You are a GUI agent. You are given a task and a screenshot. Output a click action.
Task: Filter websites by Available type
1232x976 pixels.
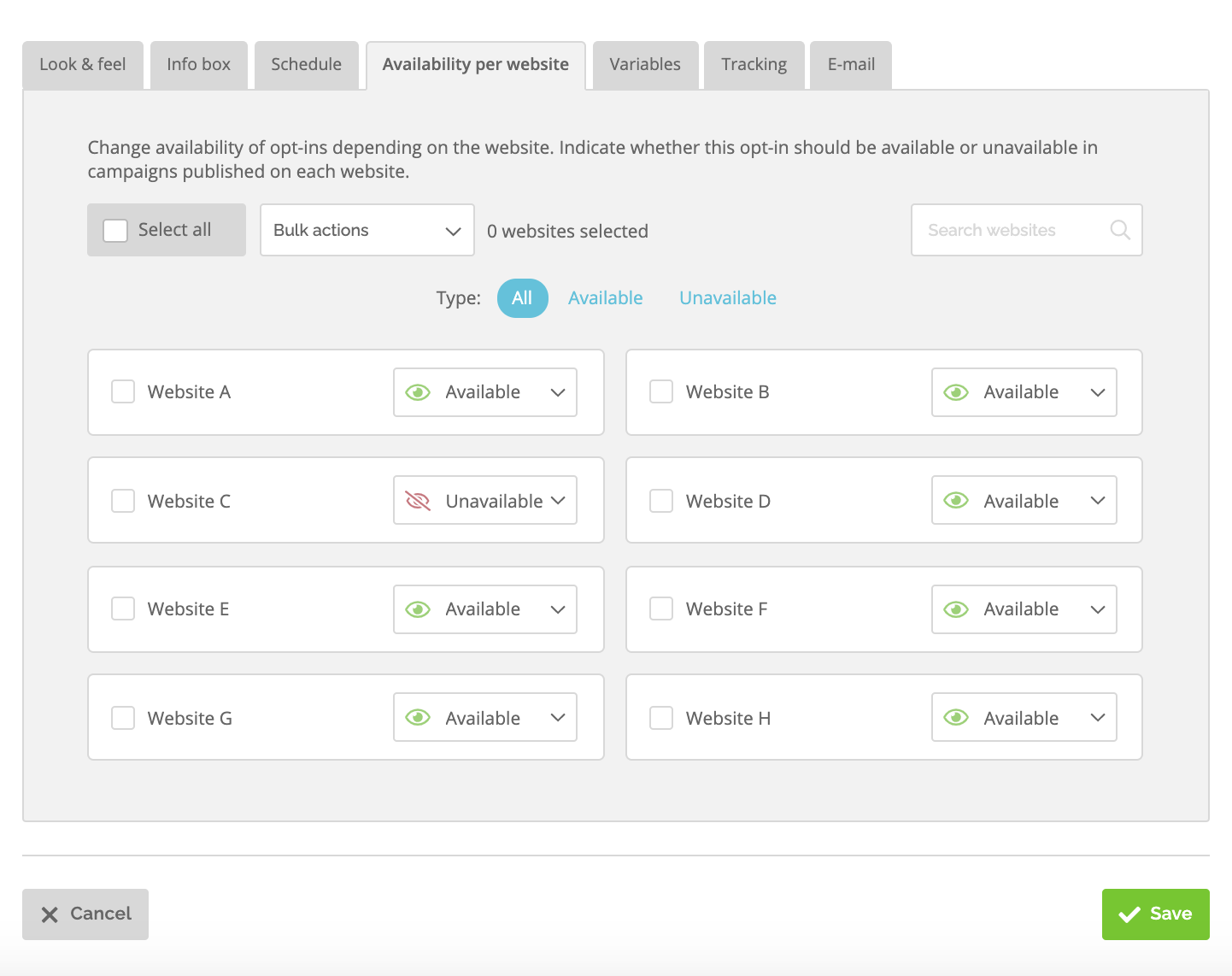606,298
